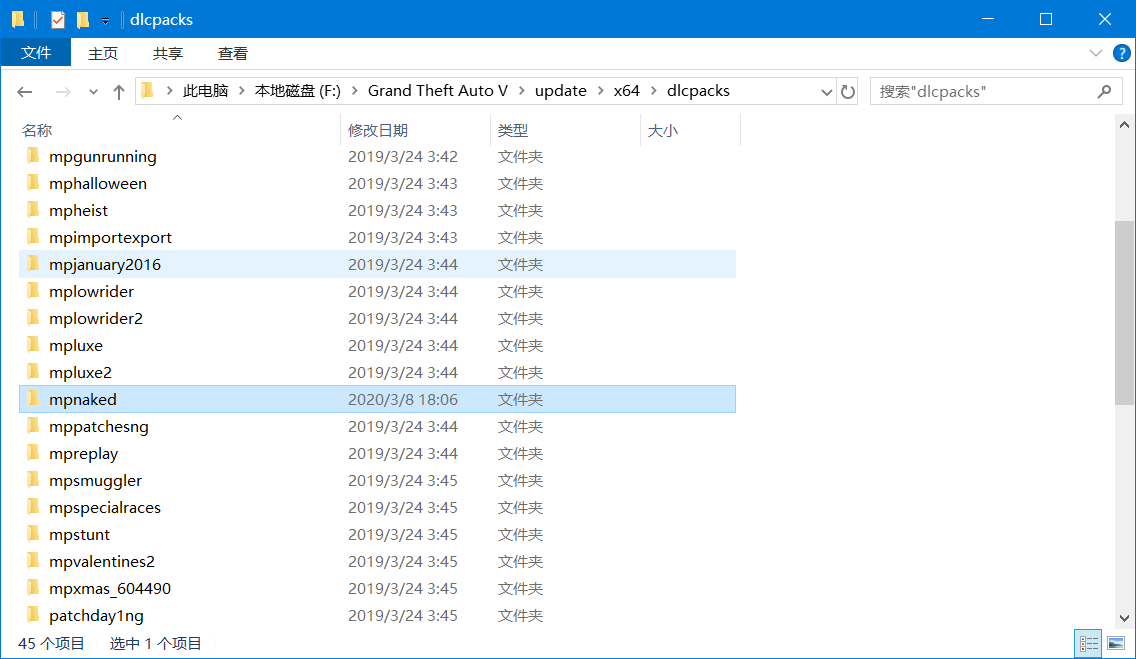The height and width of the screenshot is (659, 1136).
Task: Open the Help question mark icon
Action: tap(1122, 53)
